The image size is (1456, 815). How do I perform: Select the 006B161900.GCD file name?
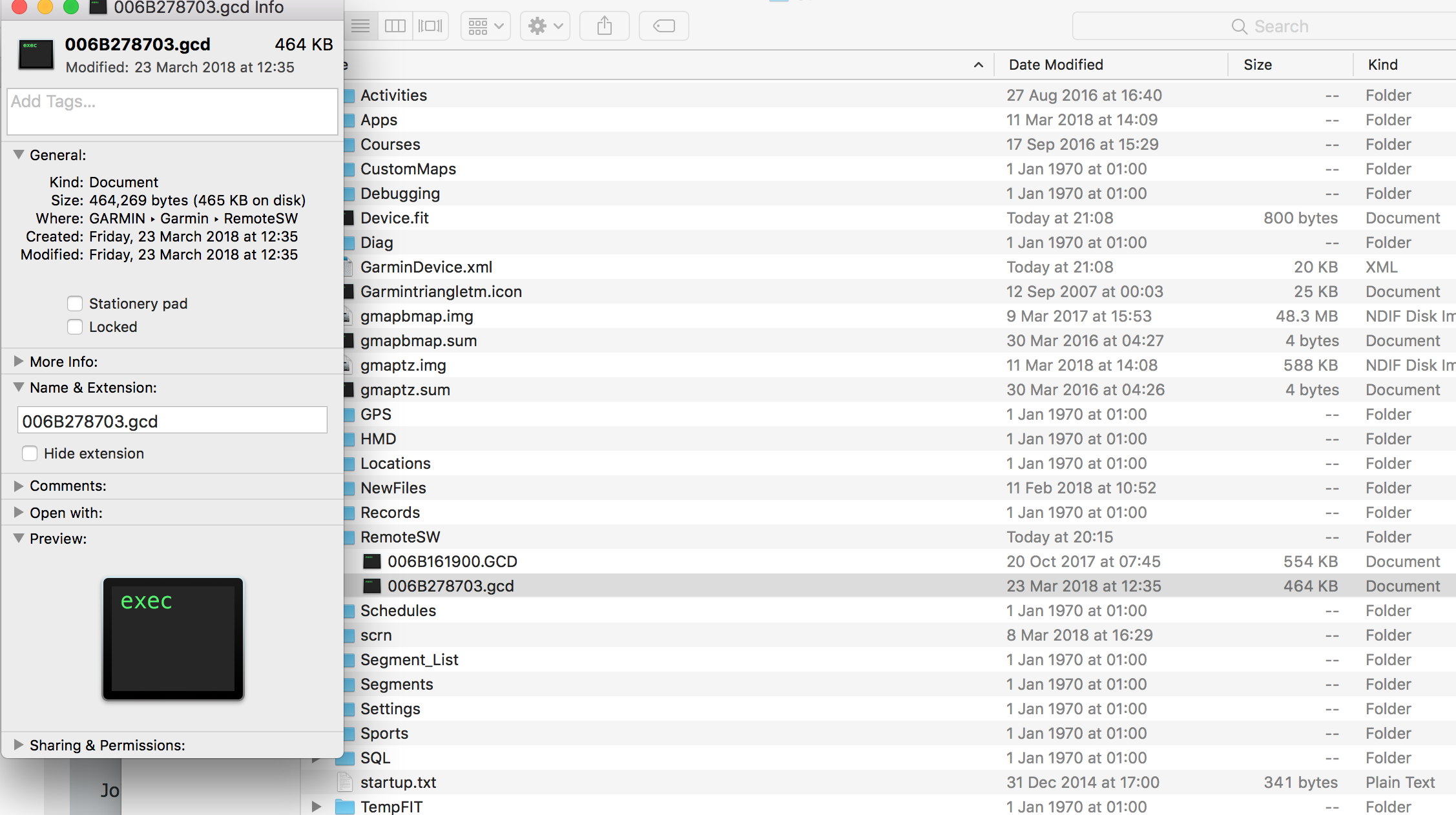452,561
